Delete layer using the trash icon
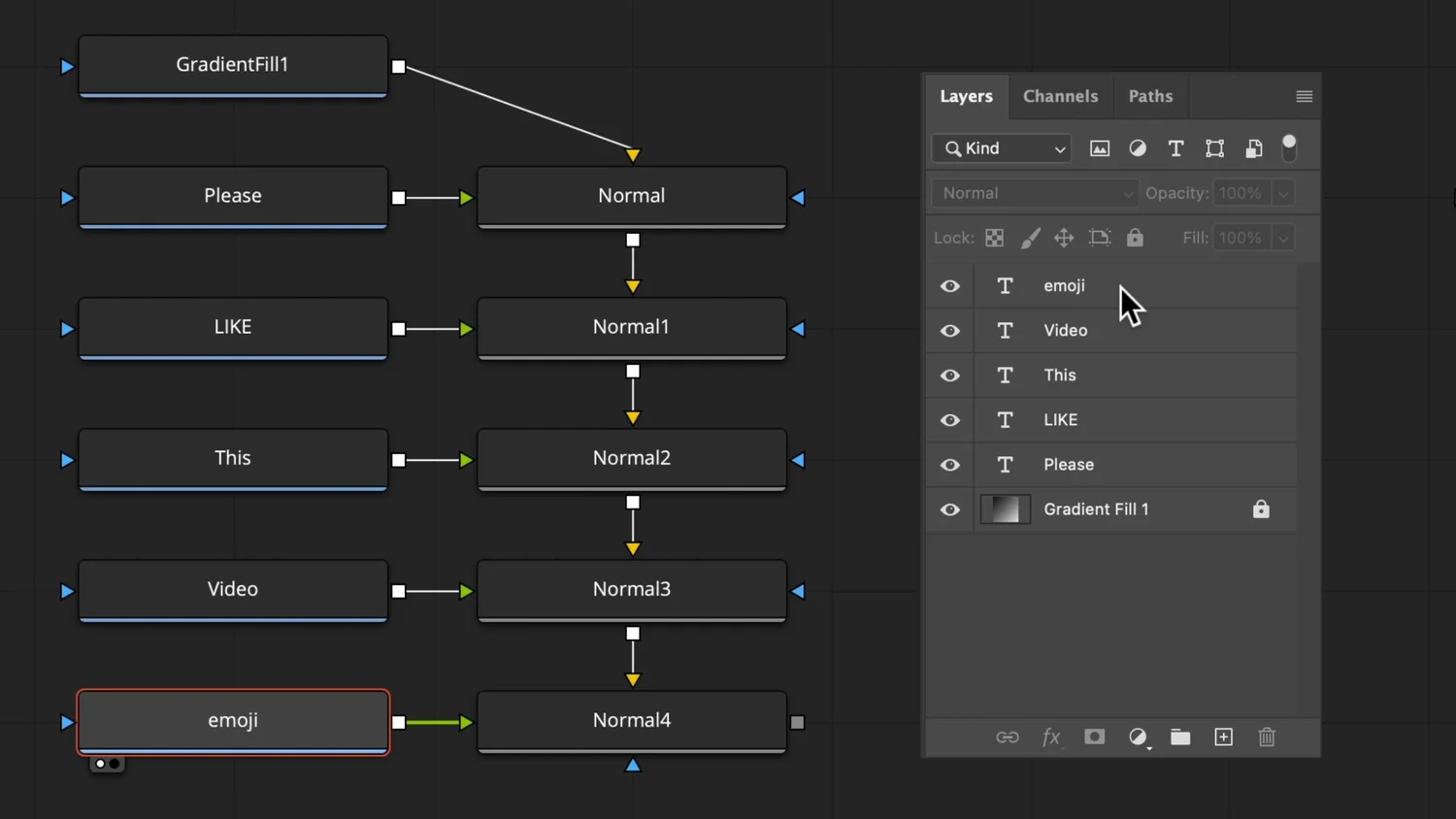Screen dimensions: 1456x819 (1266, 737)
